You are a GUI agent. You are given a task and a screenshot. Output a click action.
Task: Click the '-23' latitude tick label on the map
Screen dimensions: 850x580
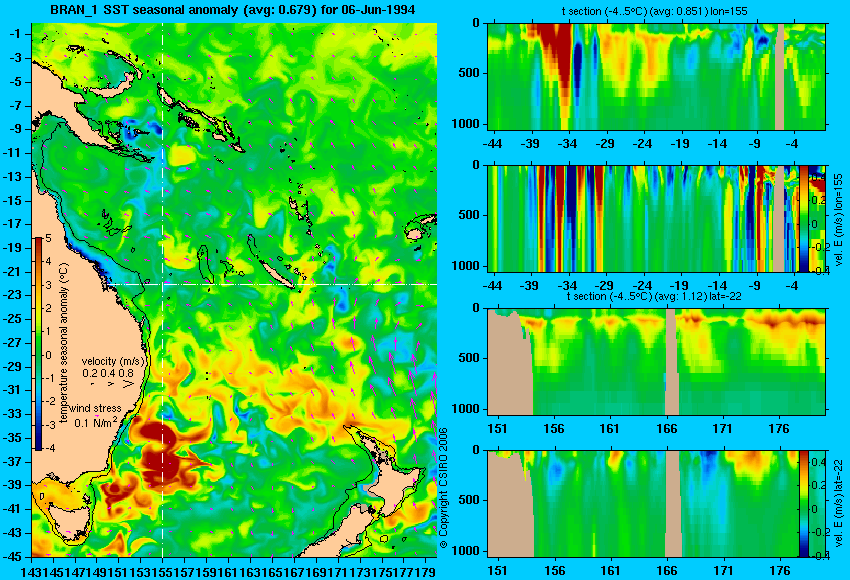[x=13, y=295]
